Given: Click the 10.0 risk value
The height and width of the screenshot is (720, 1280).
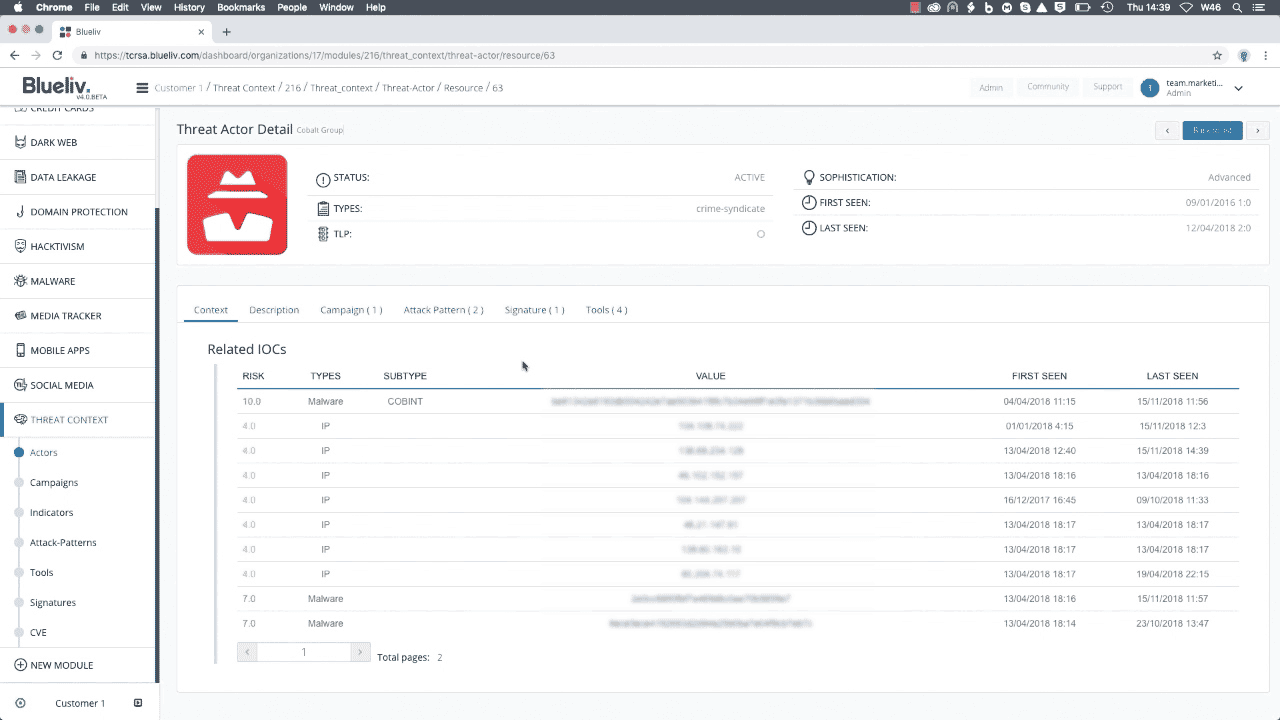Looking at the screenshot, I should pyautogui.click(x=252, y=401).
